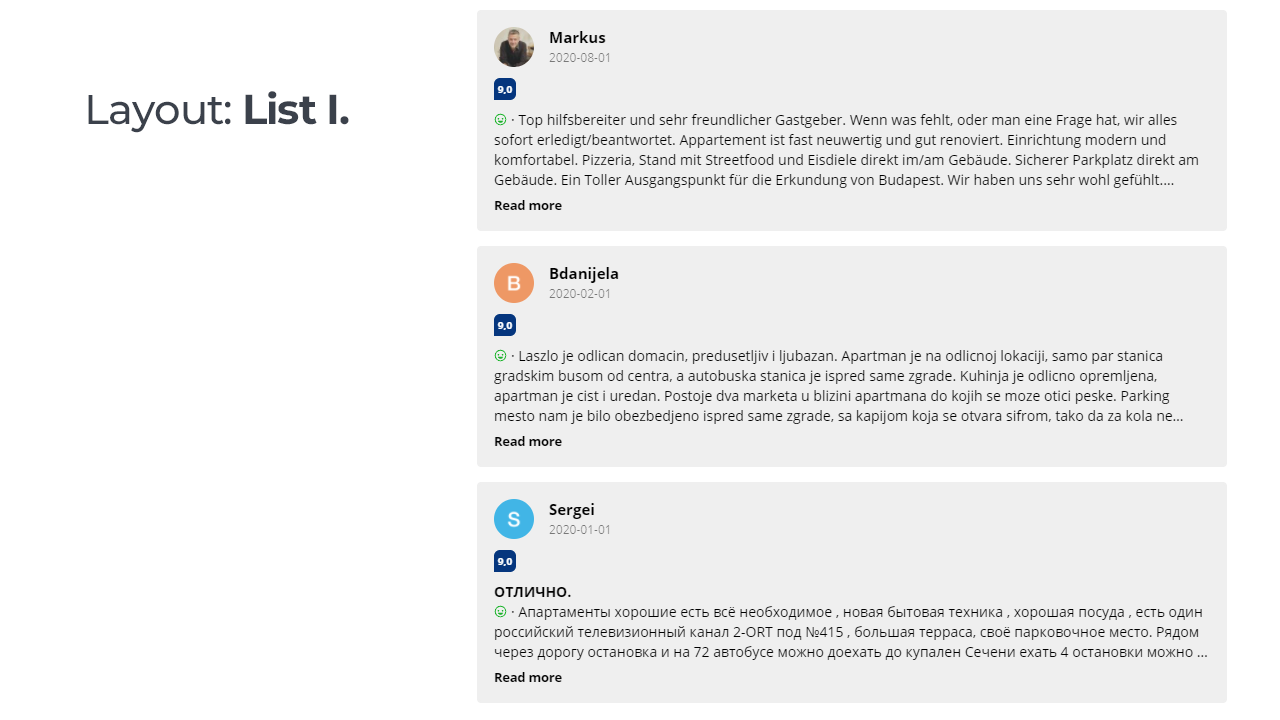Click the green smiley icon in Sergei's review
Viewport: 1280px width, 720px height.
(501, 612)
